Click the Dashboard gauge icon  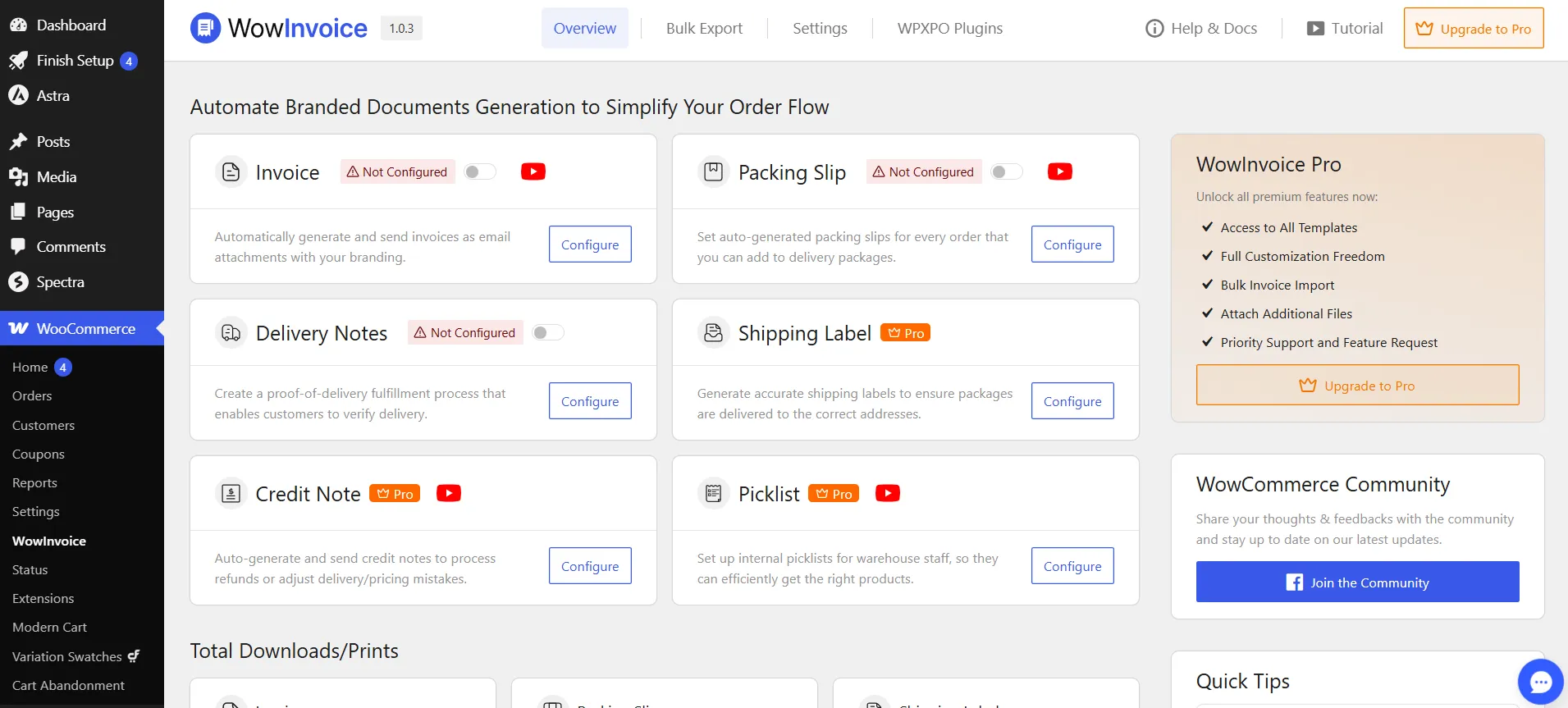click(x=18, y=25)
